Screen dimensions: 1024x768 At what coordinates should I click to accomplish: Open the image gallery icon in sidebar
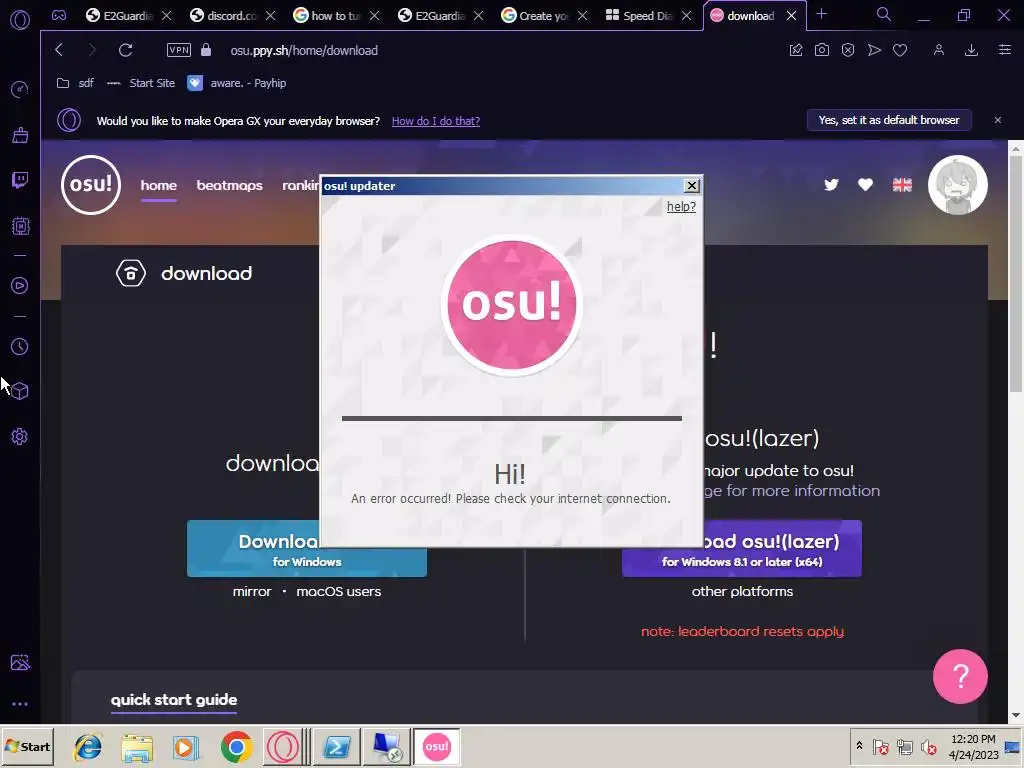[x=20, y=663]
